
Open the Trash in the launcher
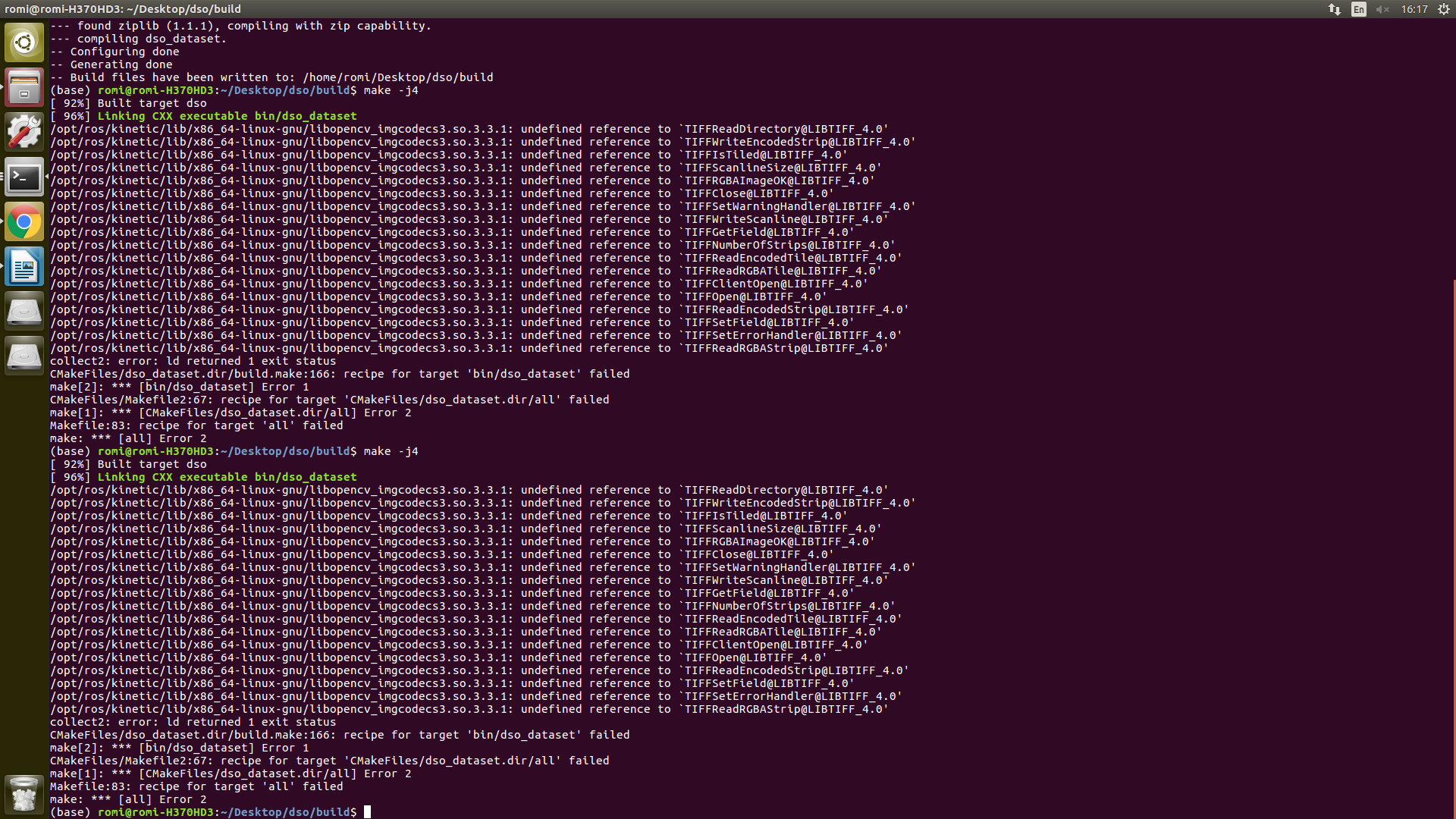coord(24,794)
